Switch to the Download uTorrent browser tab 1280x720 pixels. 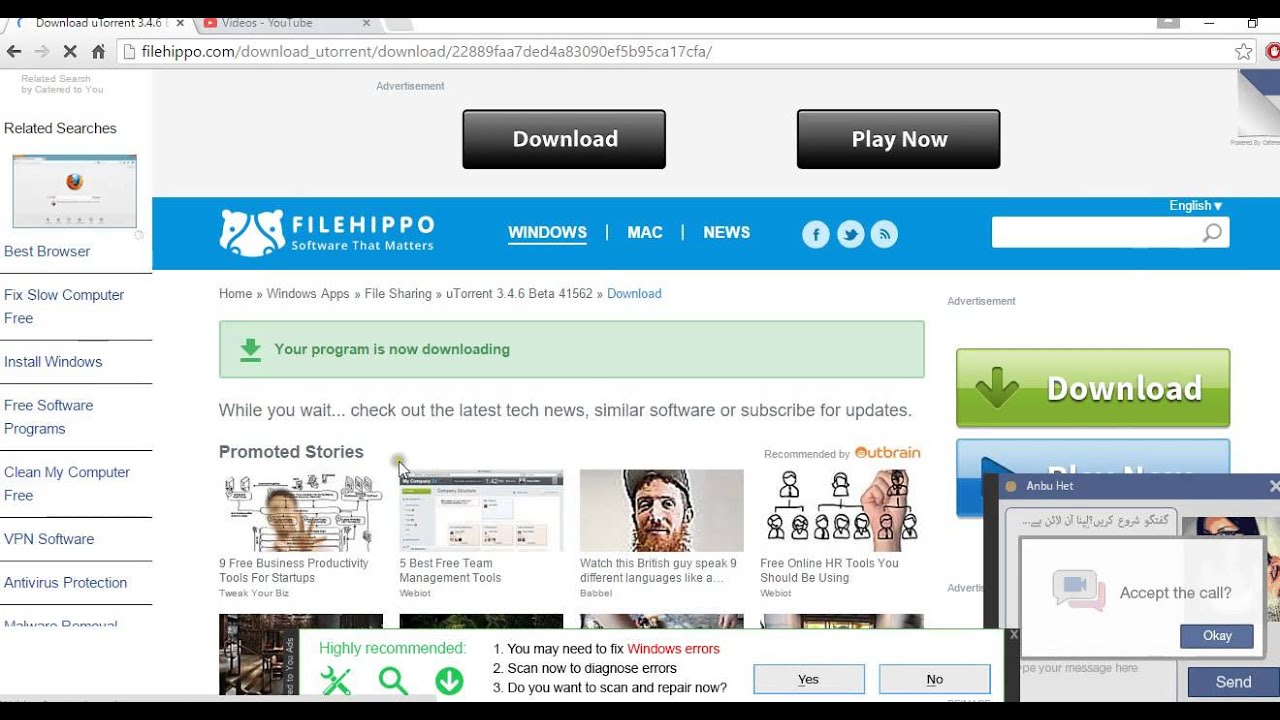pyautogui.click(x=95, y=22)
